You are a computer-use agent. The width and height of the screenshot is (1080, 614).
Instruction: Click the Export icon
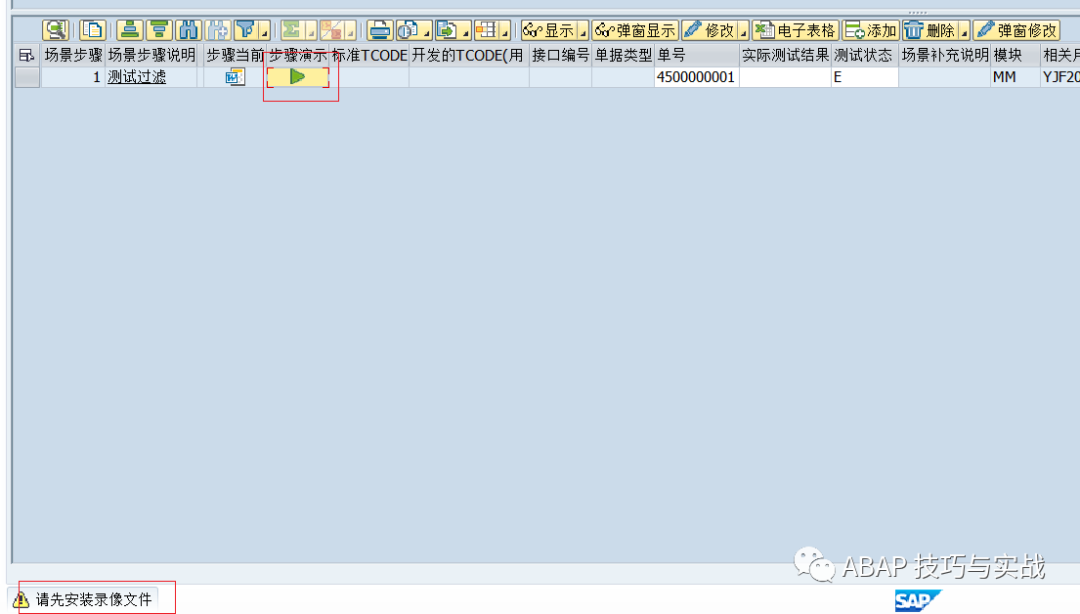(448, 30)
